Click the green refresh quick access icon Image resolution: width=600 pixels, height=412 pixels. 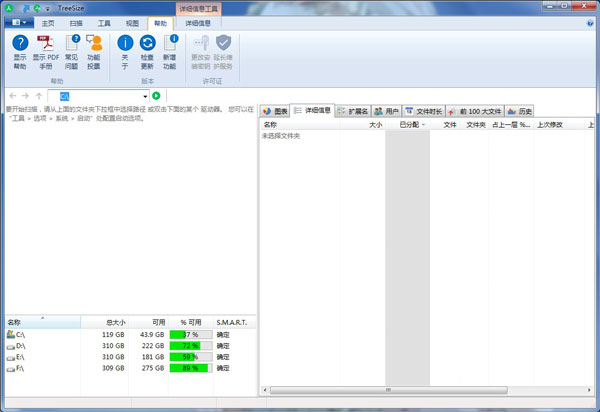[x=37, y=8]
